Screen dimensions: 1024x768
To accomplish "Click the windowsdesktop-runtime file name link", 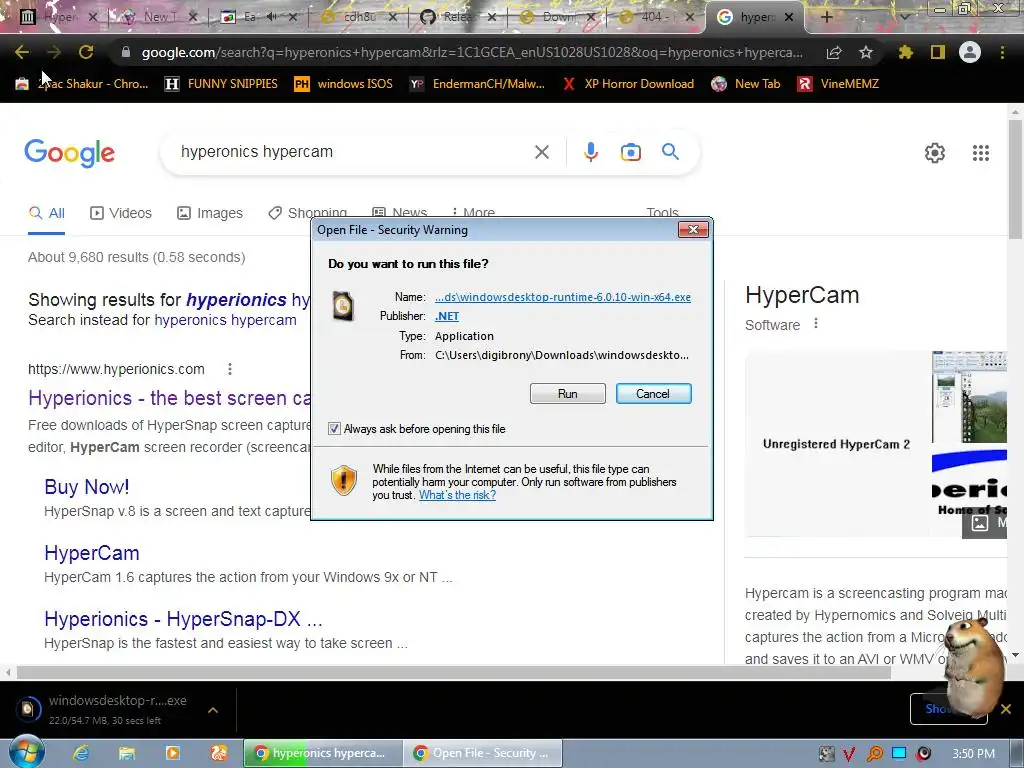I will 563,297.
